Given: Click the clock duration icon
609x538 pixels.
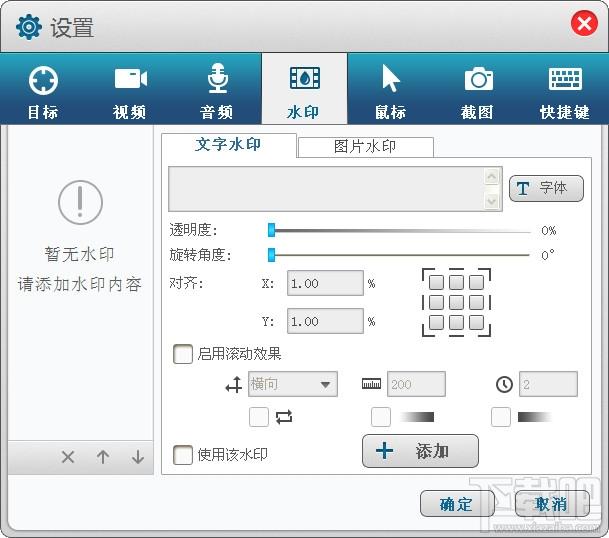Looking at the screenshot, I should (x=504, y=385).
